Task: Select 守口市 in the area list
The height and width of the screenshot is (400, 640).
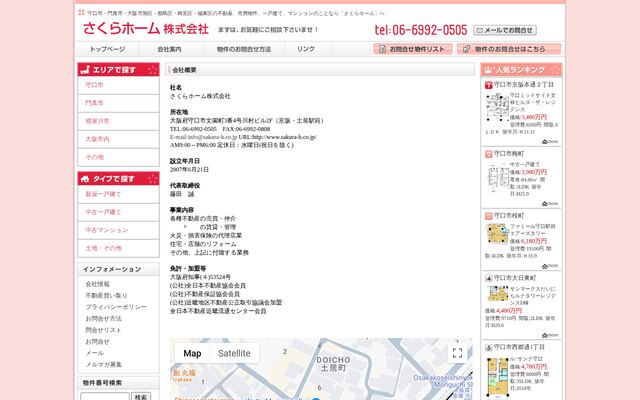Action: click(x=118, y=85)
